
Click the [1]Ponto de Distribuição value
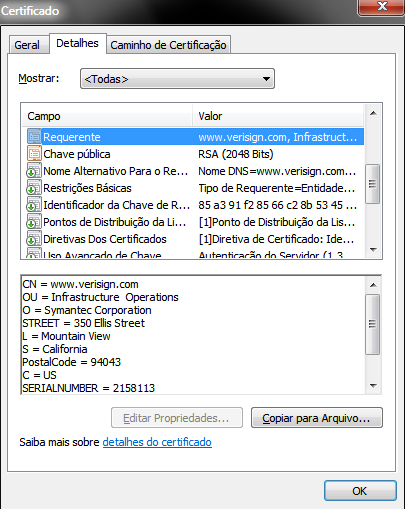pos(277,222)
